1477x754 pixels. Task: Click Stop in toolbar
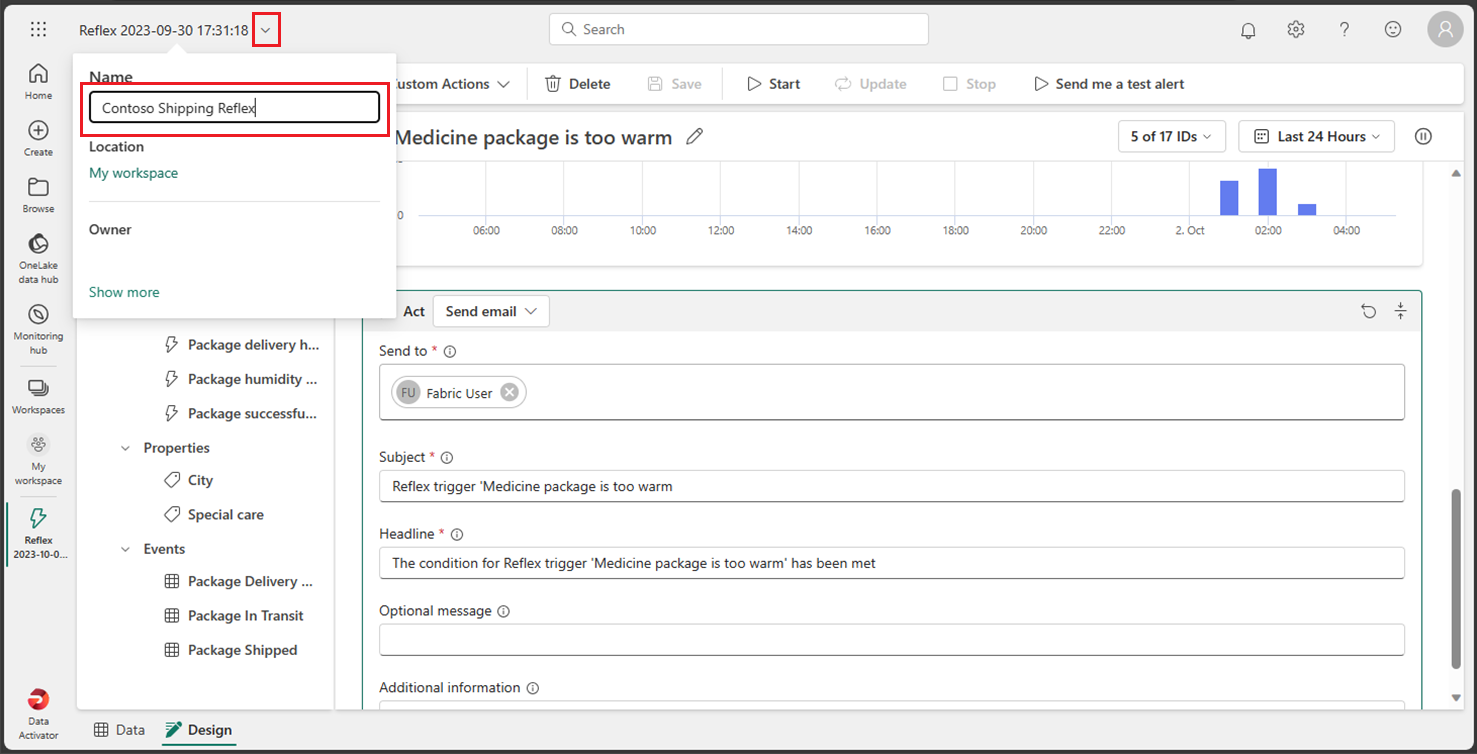click(x=969, y=84)
